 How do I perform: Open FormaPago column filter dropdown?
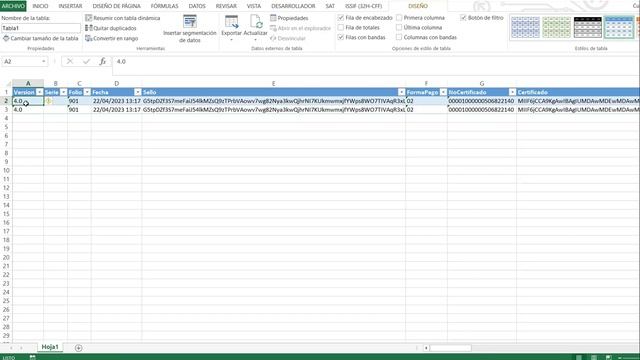point(443,92)
